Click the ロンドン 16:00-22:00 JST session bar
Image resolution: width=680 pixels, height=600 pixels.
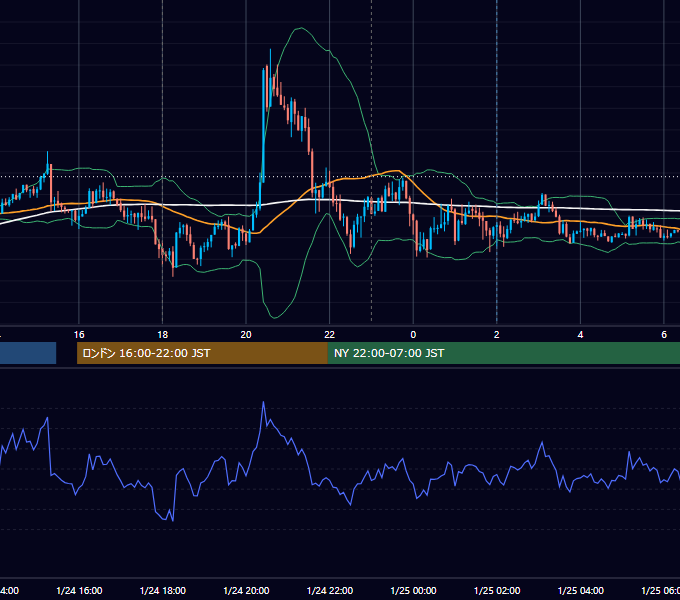click(202, 353)
